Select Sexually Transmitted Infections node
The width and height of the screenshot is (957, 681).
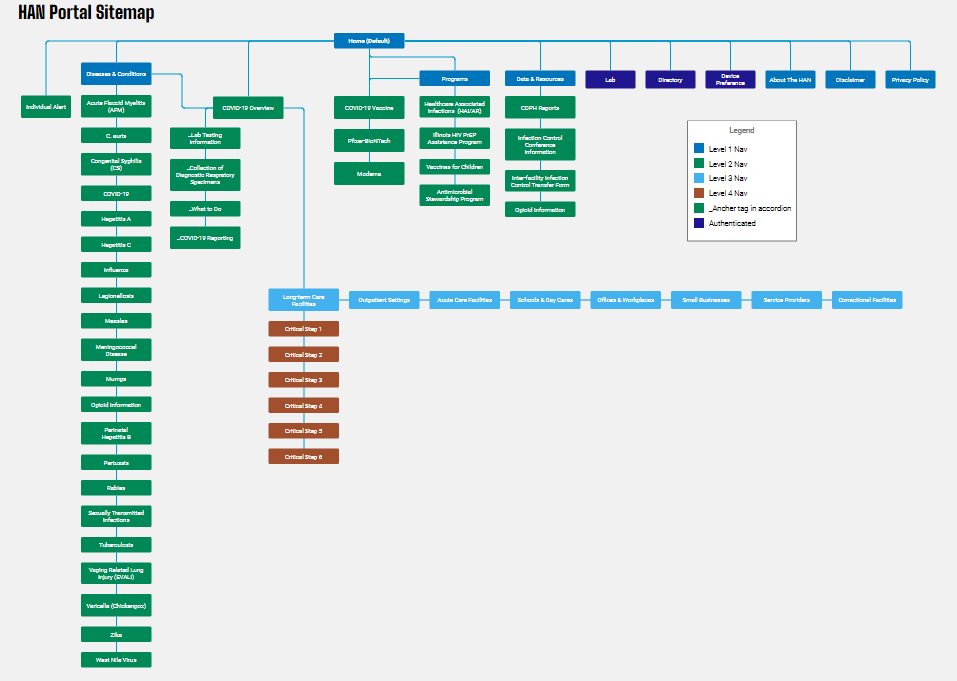click(116, 516)
